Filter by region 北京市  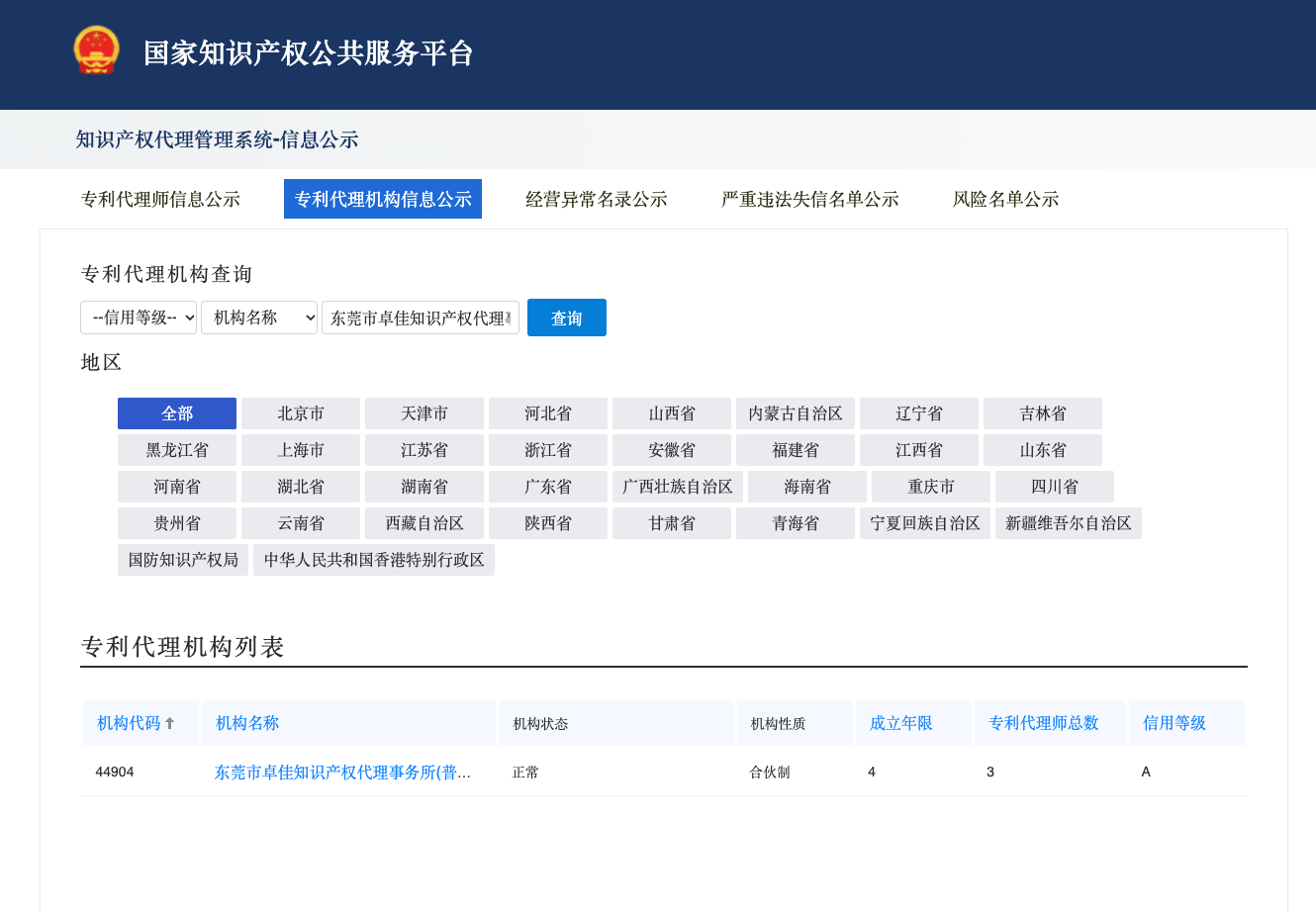click(x=301, y=413)
